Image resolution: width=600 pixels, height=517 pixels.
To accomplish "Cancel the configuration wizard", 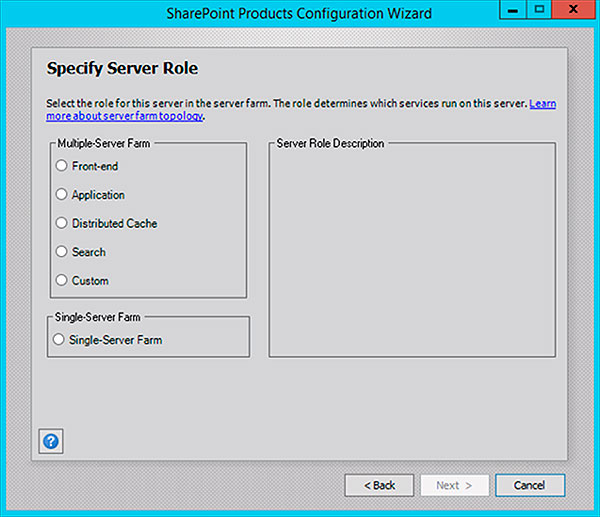I will pyautogui.click(x=530, y=485).
